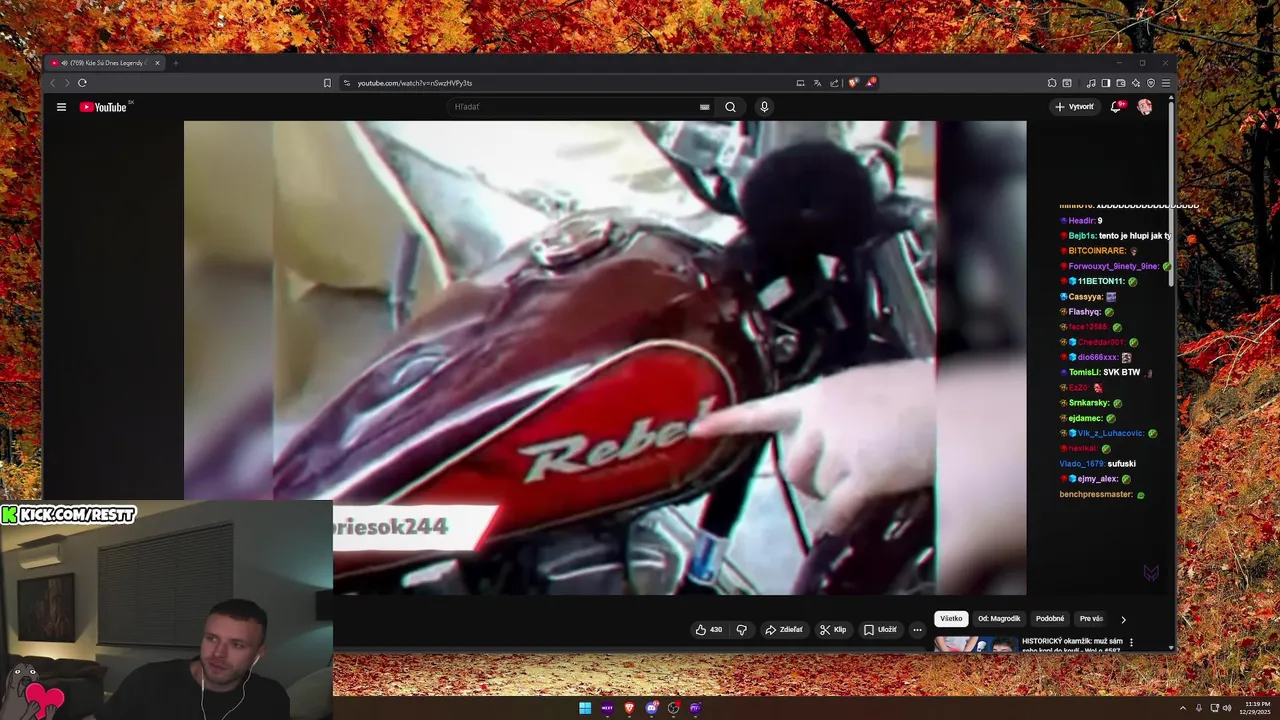This screenshot has height=720, width=1280.
Task: Open the Brave Shields lion icon
Action: [853, 83]
